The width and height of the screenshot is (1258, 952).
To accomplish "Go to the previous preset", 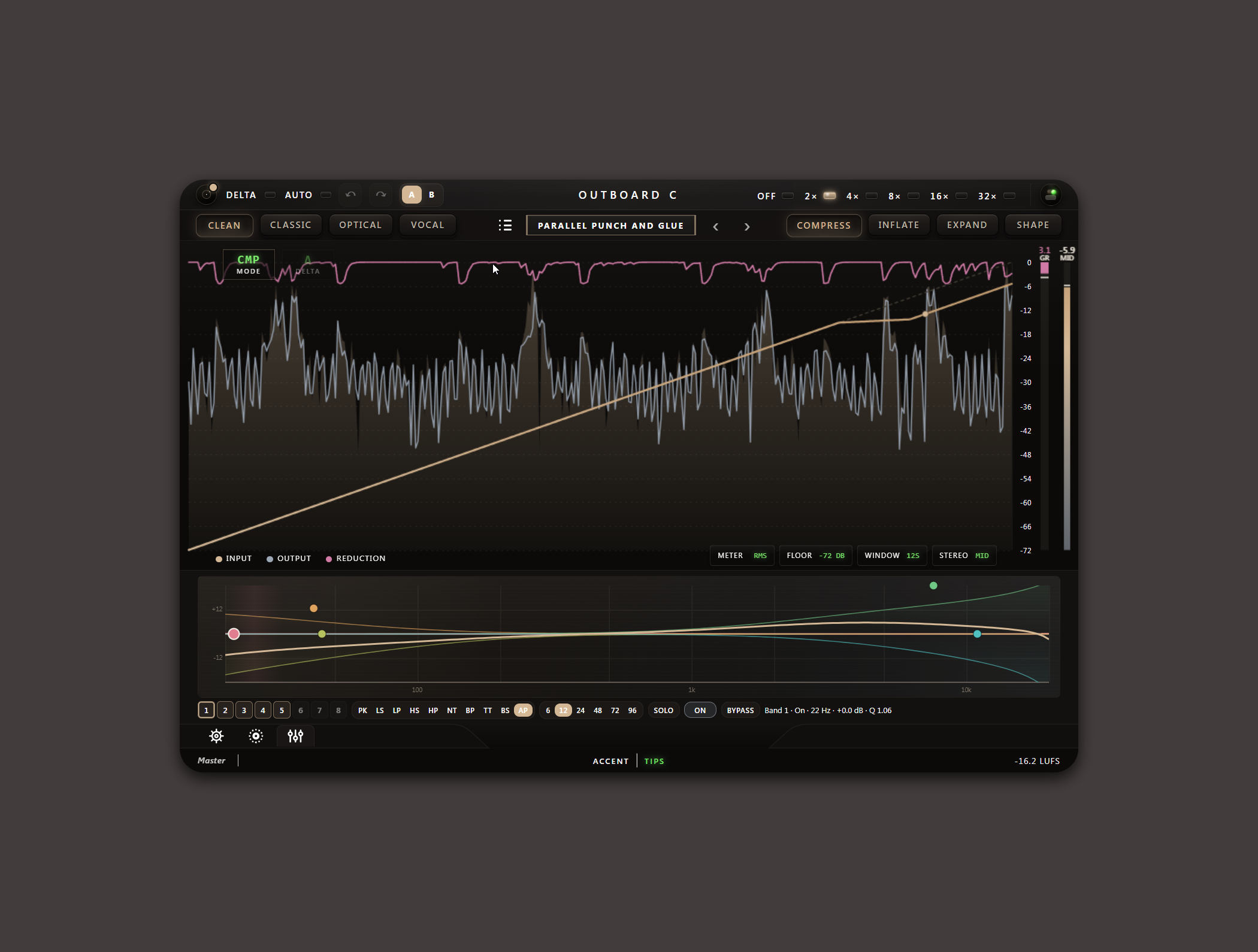I will pos(715,226).
